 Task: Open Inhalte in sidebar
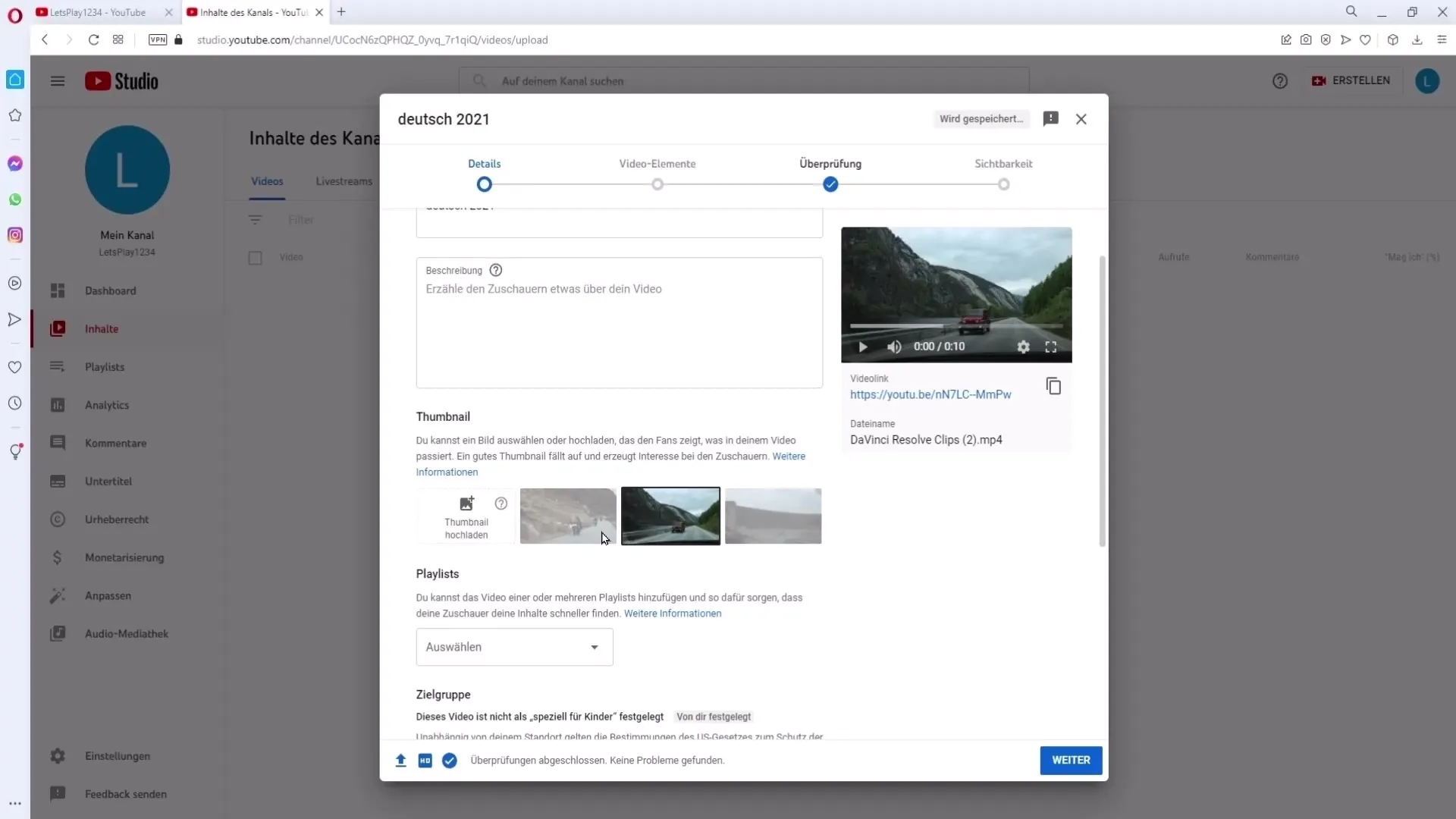[127, 328]
